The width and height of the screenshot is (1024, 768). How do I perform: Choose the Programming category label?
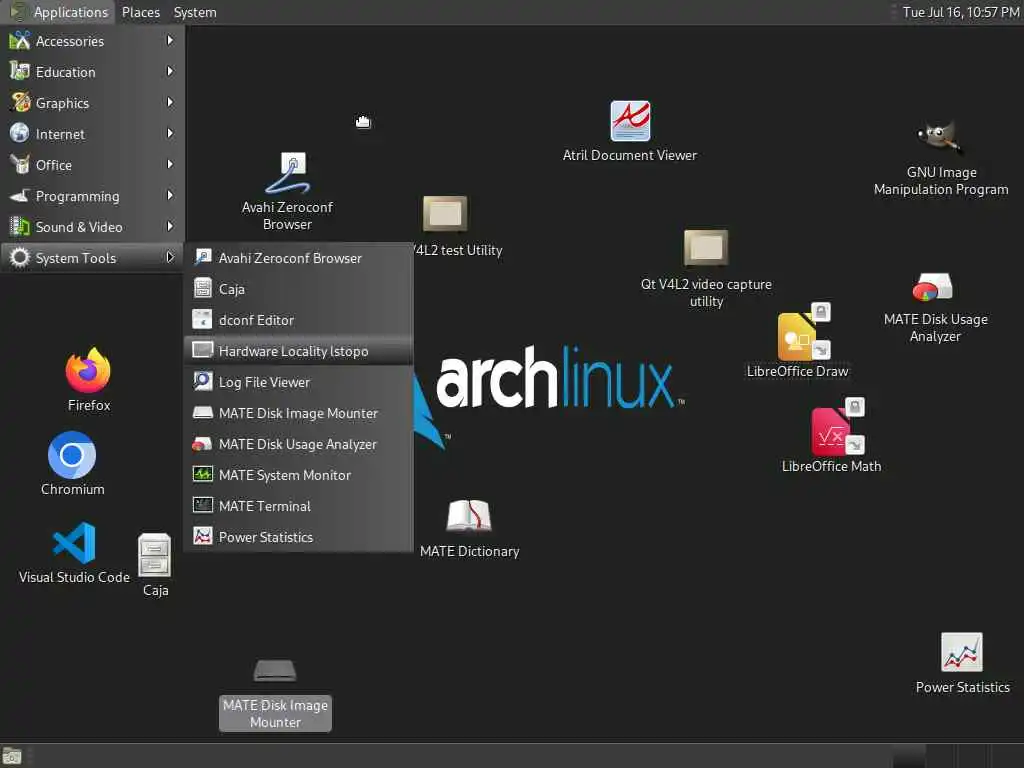point(77,196)
